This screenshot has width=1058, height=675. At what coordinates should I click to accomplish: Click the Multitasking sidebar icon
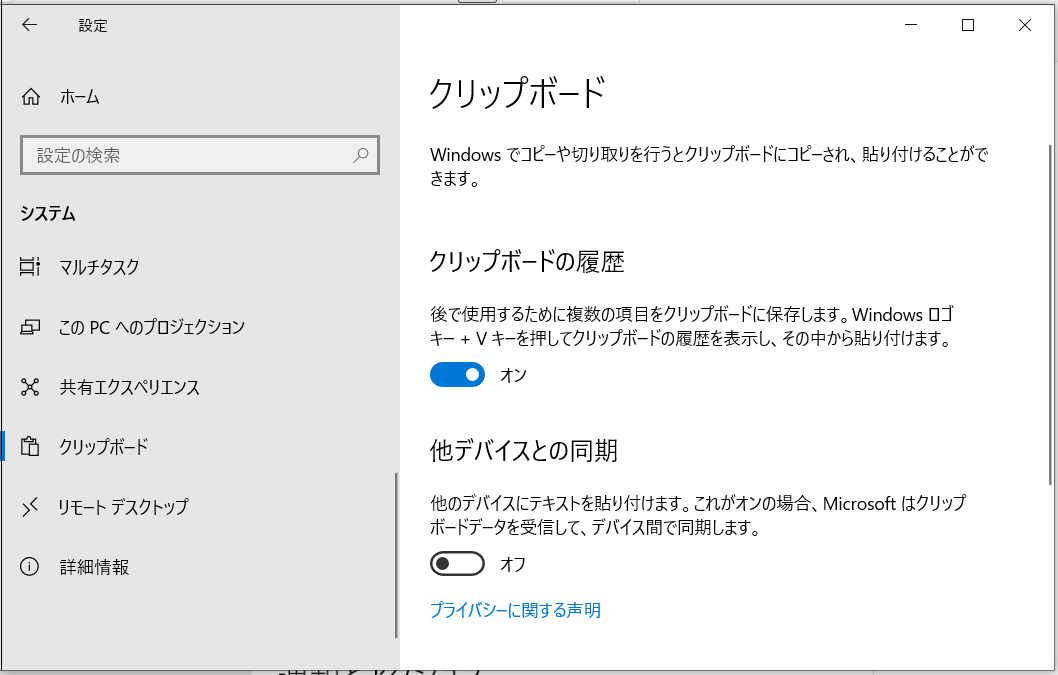tap(30, 267)
